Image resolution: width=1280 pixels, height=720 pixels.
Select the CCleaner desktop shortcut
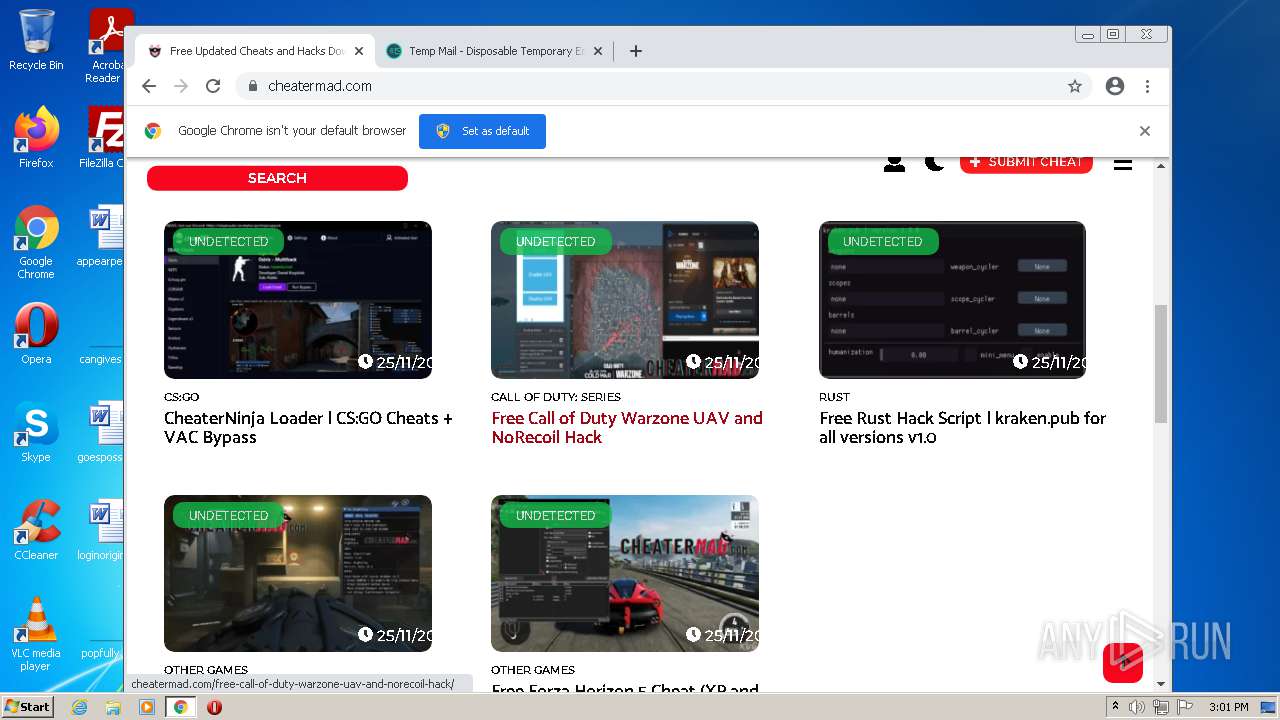36,530
